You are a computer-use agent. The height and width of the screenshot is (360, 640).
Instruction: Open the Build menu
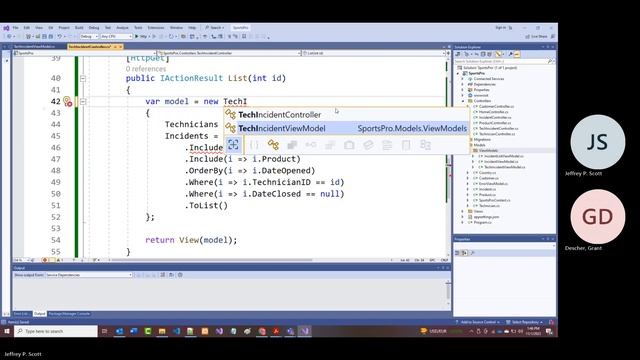coord(79,28)
